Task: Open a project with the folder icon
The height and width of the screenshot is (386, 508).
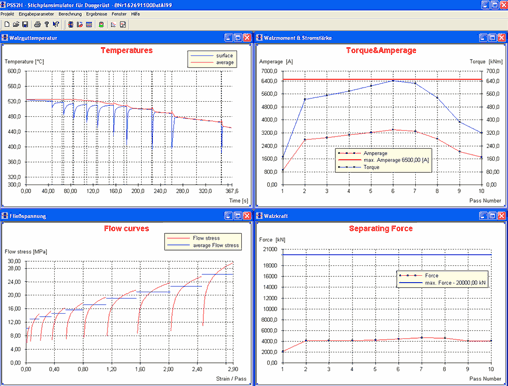Action: [16, 24]
